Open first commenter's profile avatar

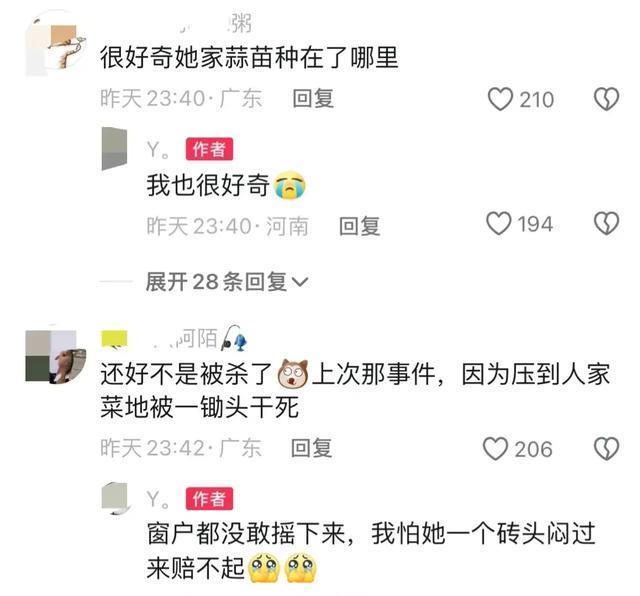coord(56,44)
